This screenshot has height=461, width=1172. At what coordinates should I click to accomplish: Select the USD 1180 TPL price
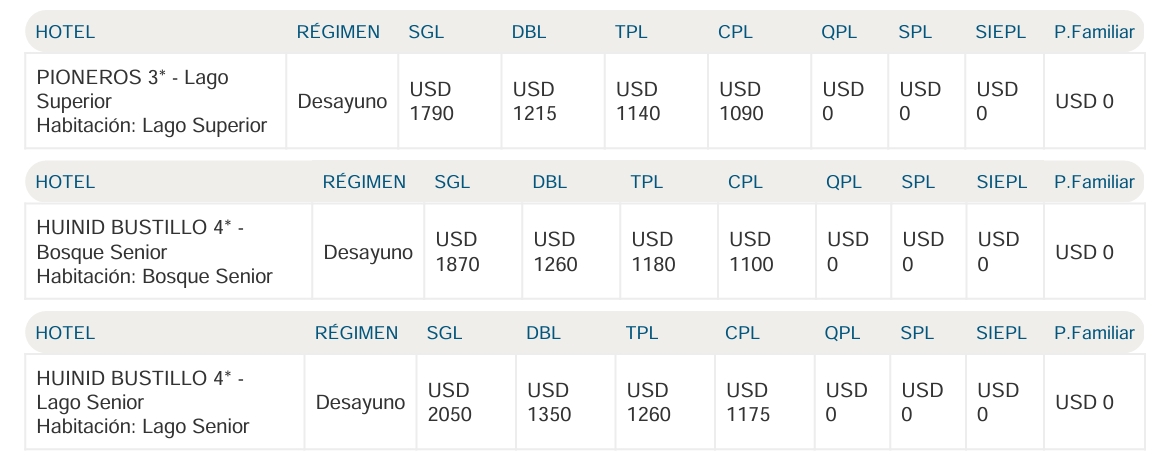click(654, 252)
